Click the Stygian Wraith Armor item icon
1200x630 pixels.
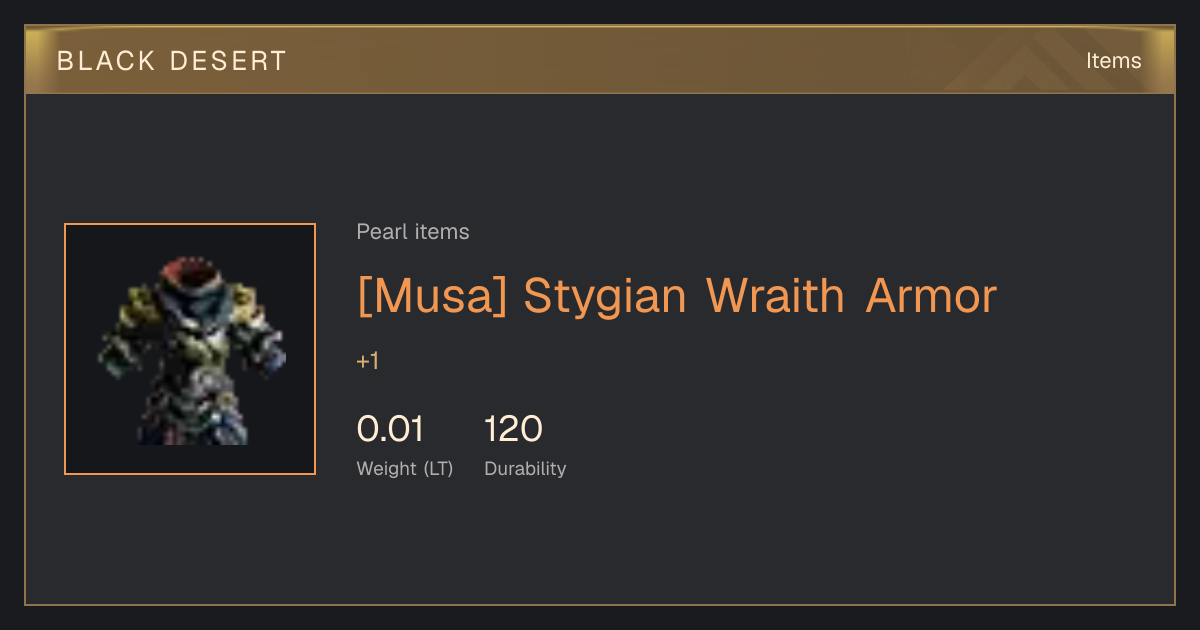(x=190, y=349)
